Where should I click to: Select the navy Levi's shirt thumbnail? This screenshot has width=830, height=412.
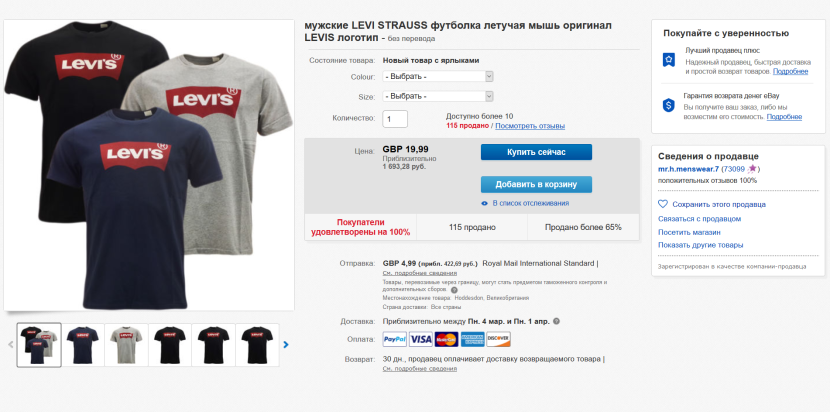click(x=83, y=345)
